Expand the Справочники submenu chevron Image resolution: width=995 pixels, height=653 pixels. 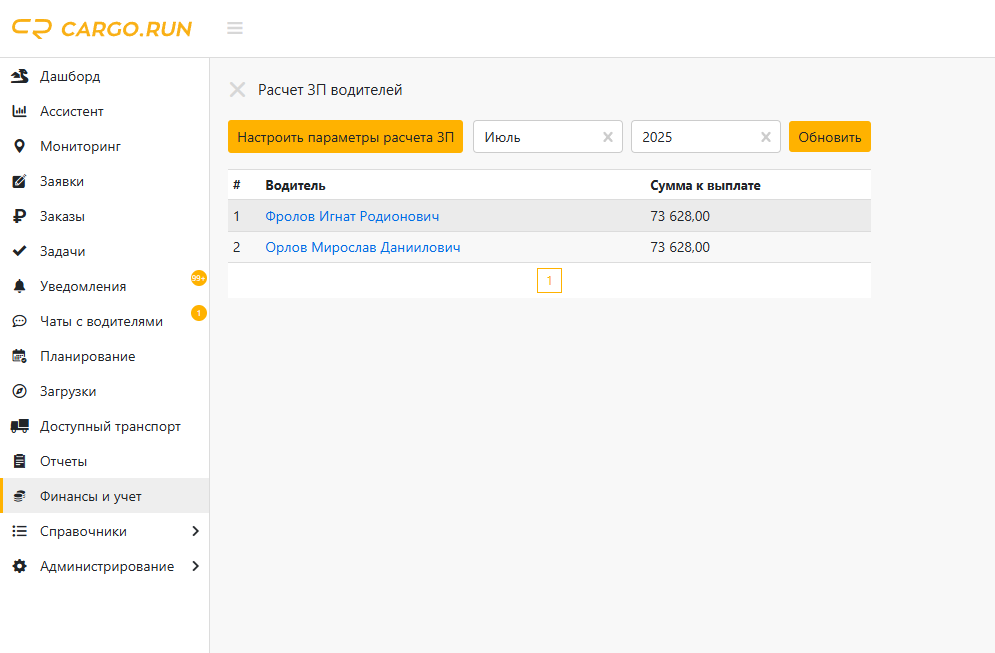(x=195, y=531)
